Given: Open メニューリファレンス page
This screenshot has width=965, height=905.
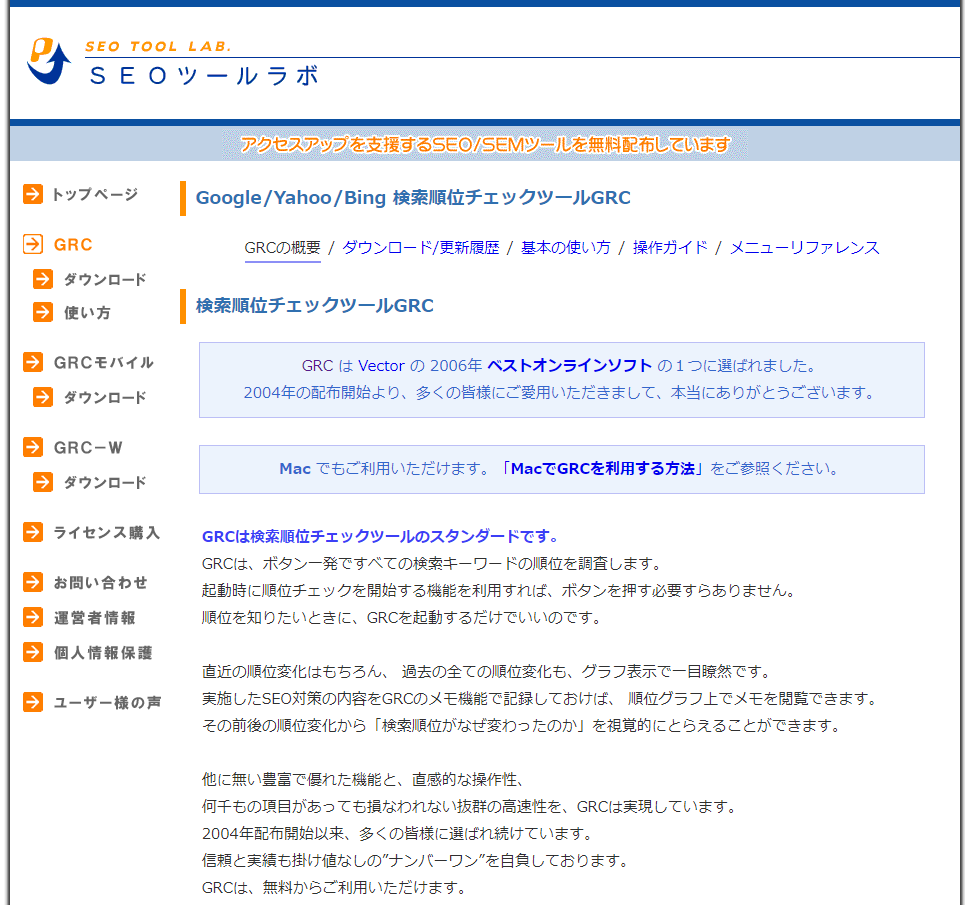Looking at the screenshot, I should [804, 248].
